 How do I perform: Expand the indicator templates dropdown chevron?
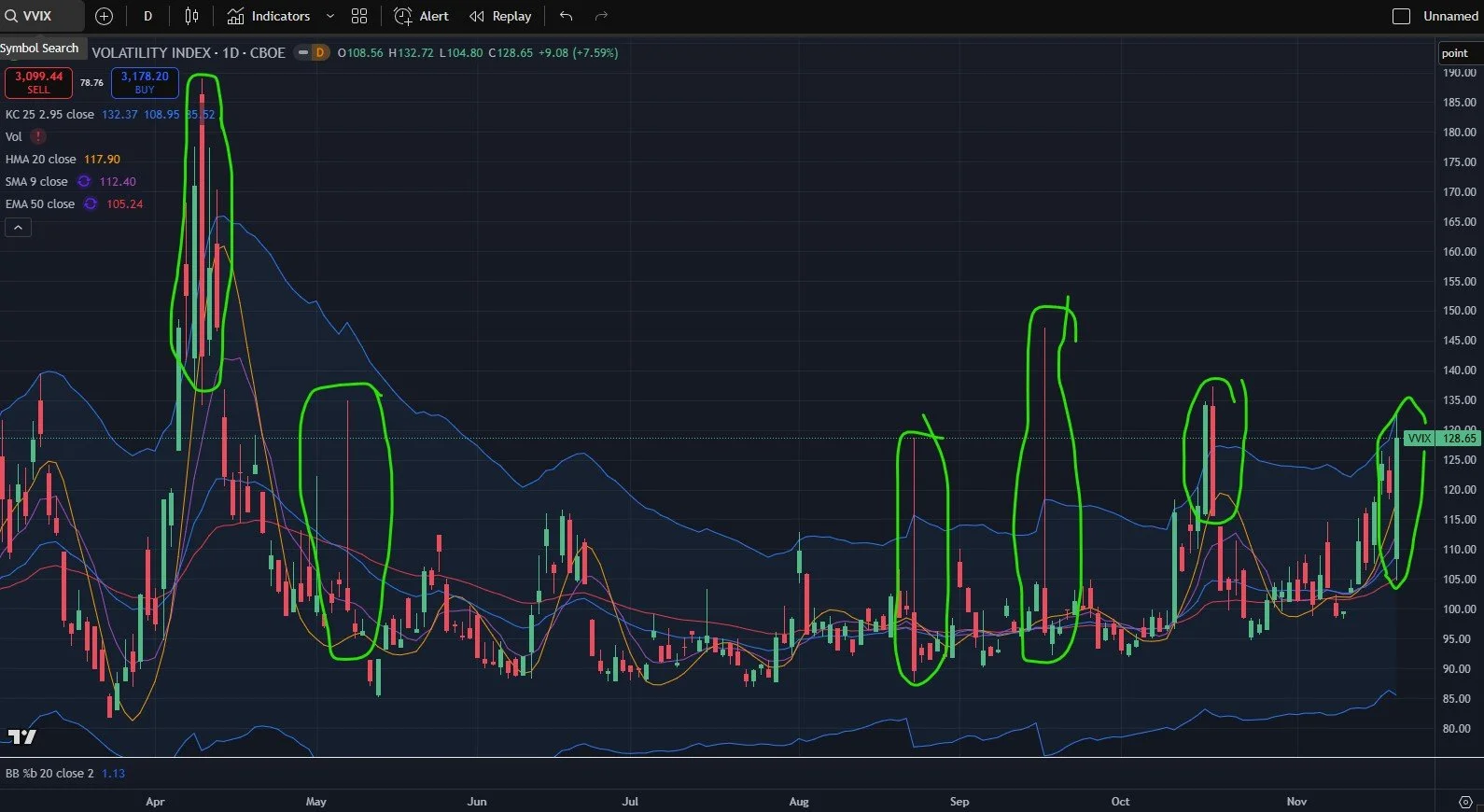329,16
